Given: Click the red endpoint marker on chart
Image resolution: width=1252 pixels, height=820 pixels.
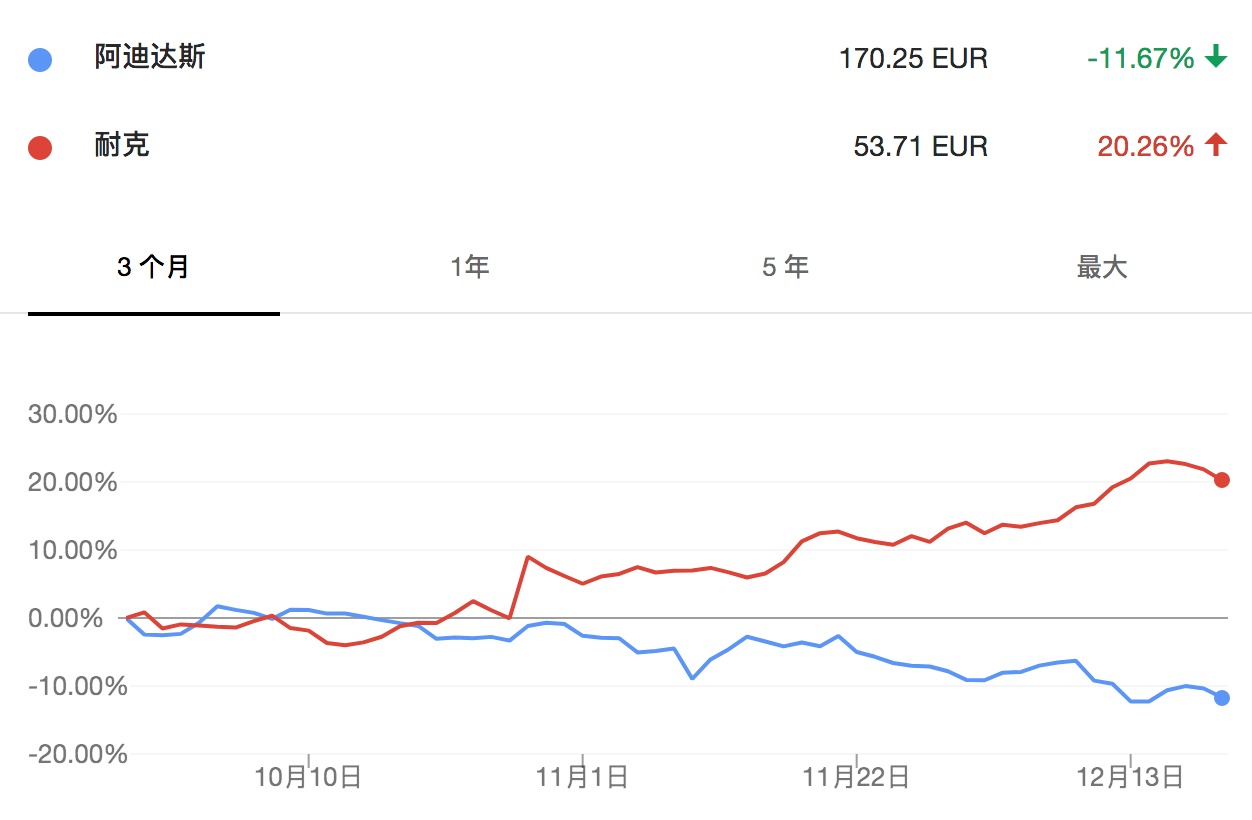Looking at the screenshot, I should point(1221,480).
